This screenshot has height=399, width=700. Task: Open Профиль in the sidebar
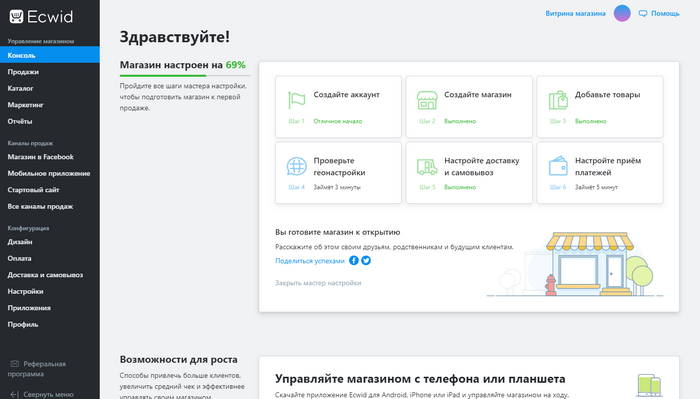coord(23,324)
